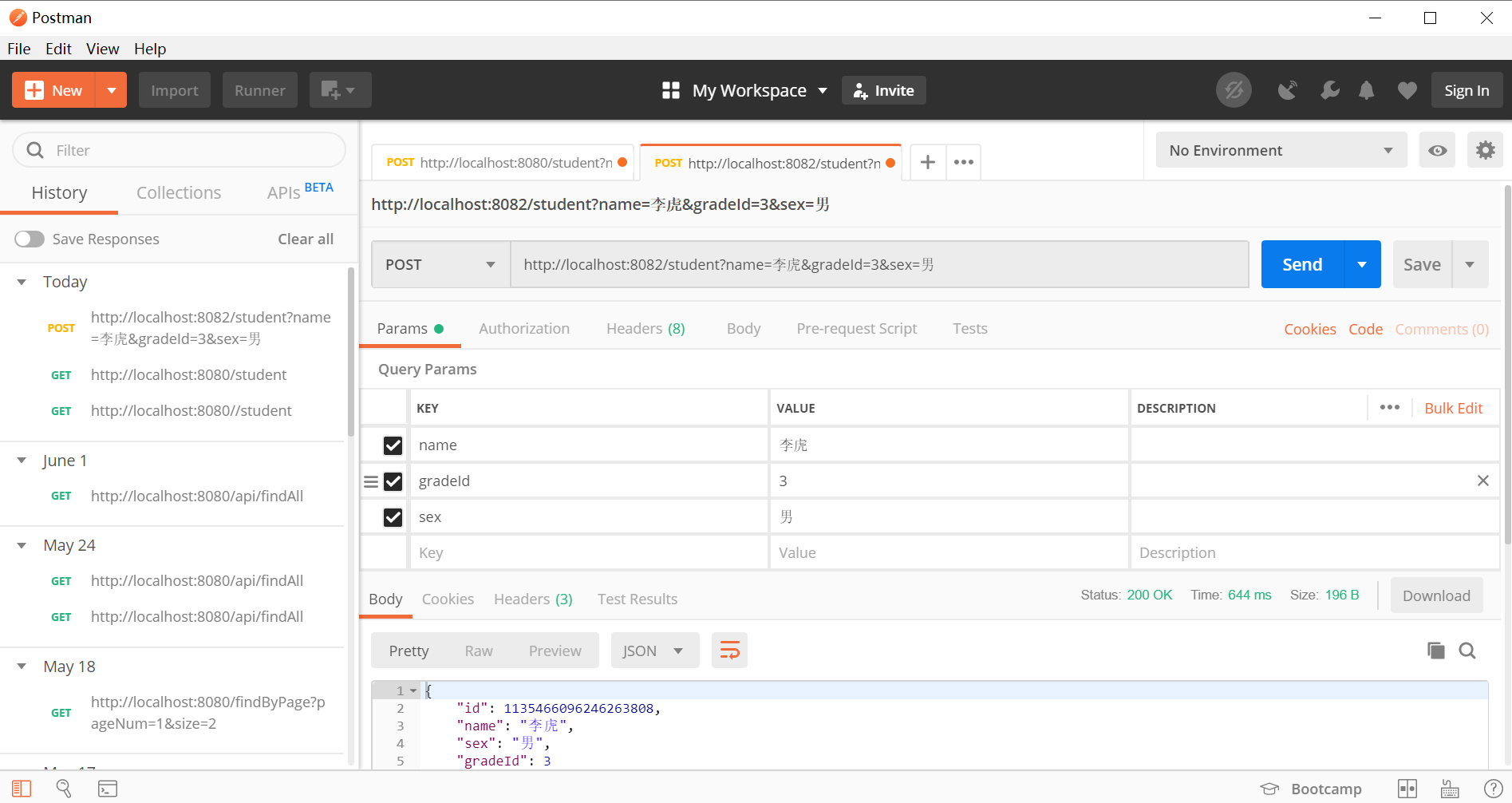Download the response with Download button
This screenshot has height=803, width=1512.
click(x=1436, y=595)
